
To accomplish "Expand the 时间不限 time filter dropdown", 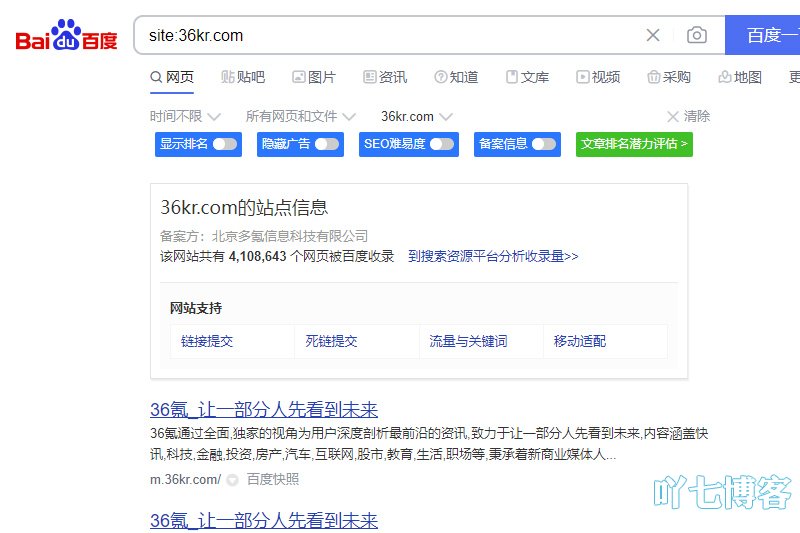I will pyautogui.click(x=185, y=116).
